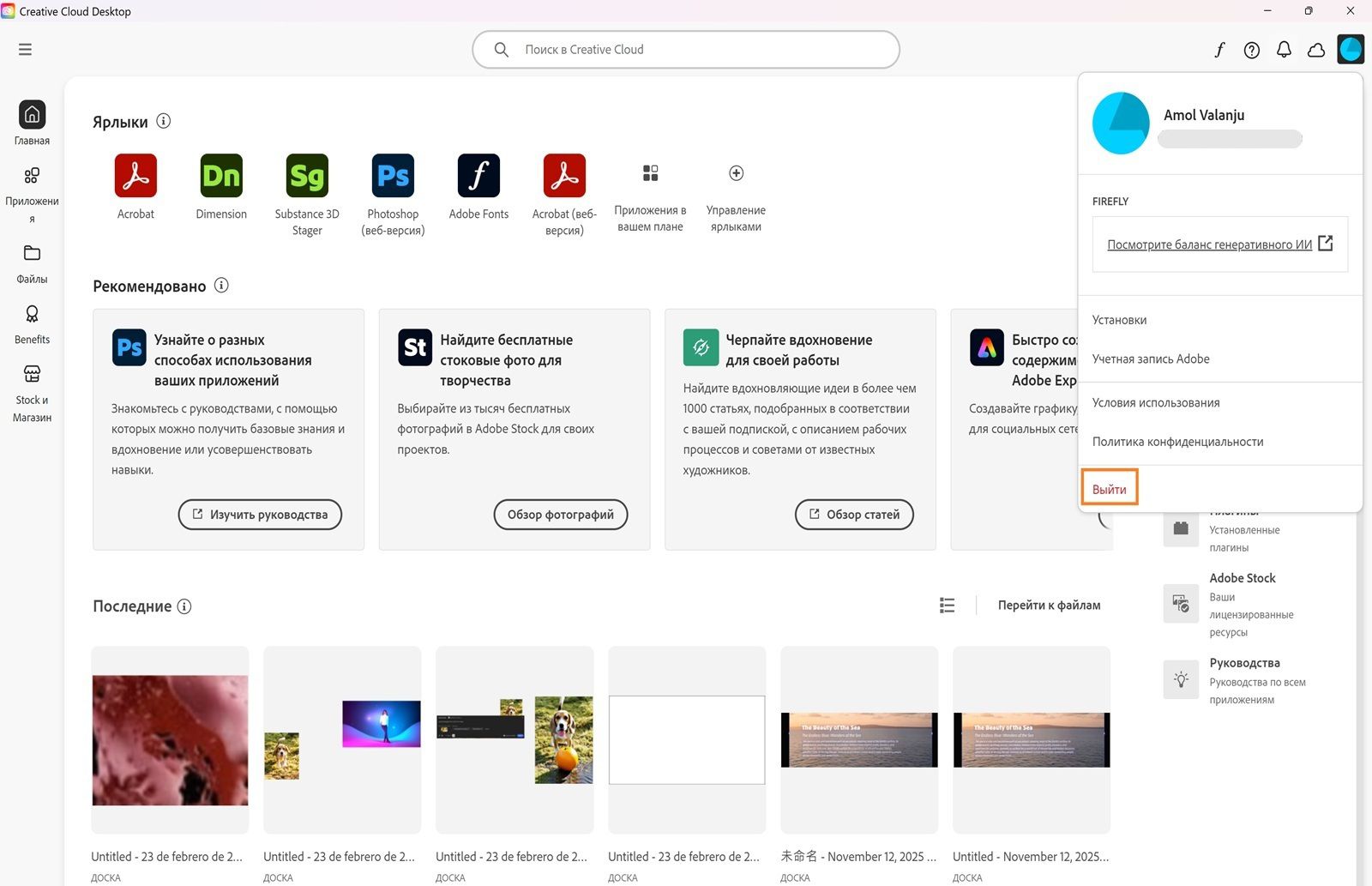Screen dimensions: 1372x886
Task: Show info about Ярлыки section
Action: click(x=164, y=121)
